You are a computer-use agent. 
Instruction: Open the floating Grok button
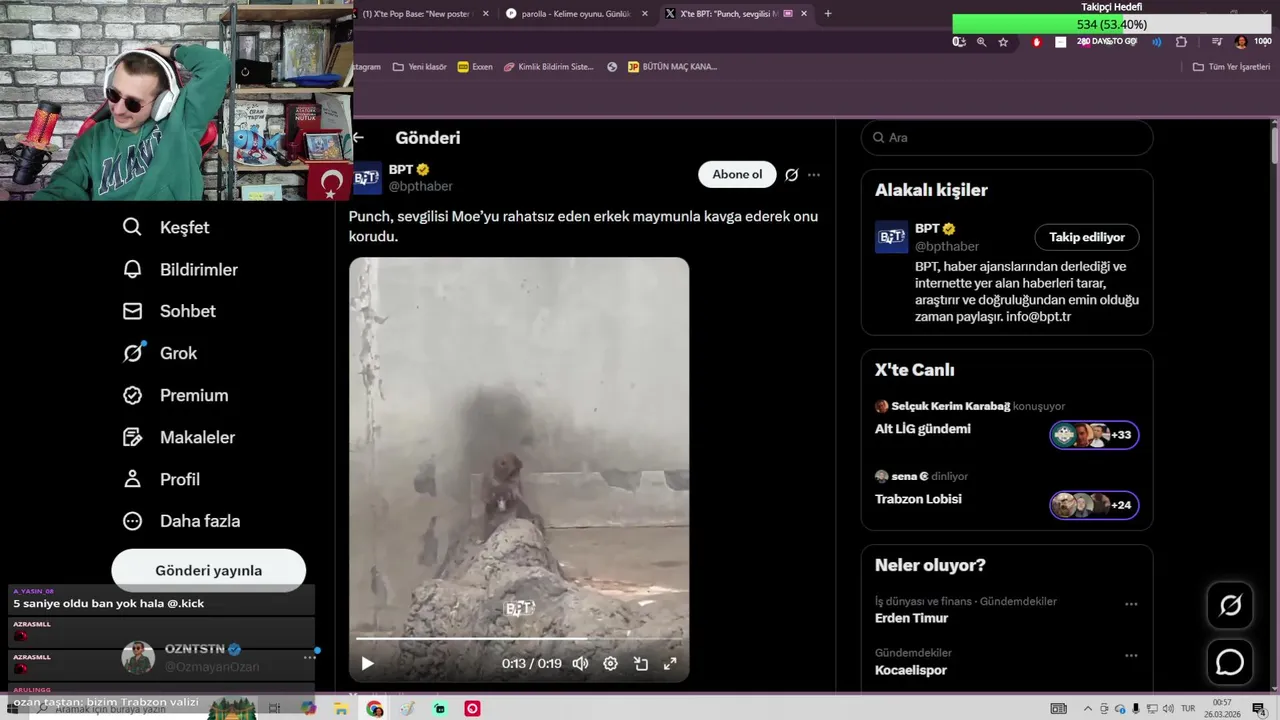coord(1230,605)
